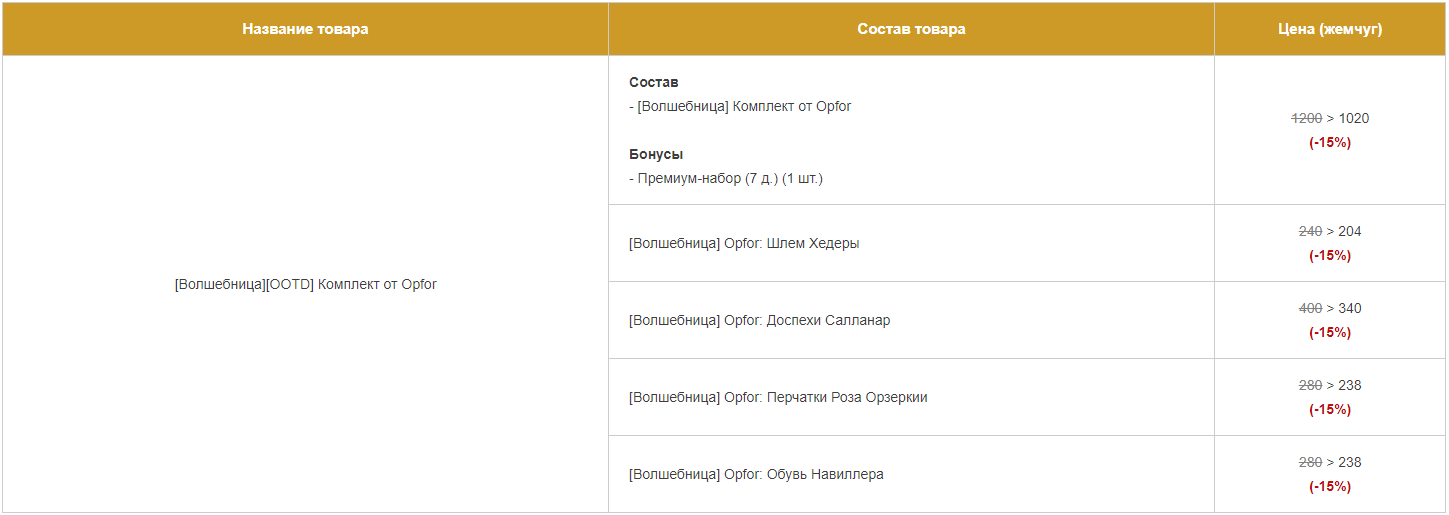This screenshot has width=1449, height=515.
Task: Click the bold 'Бонусы' heading
Action: 656,154
